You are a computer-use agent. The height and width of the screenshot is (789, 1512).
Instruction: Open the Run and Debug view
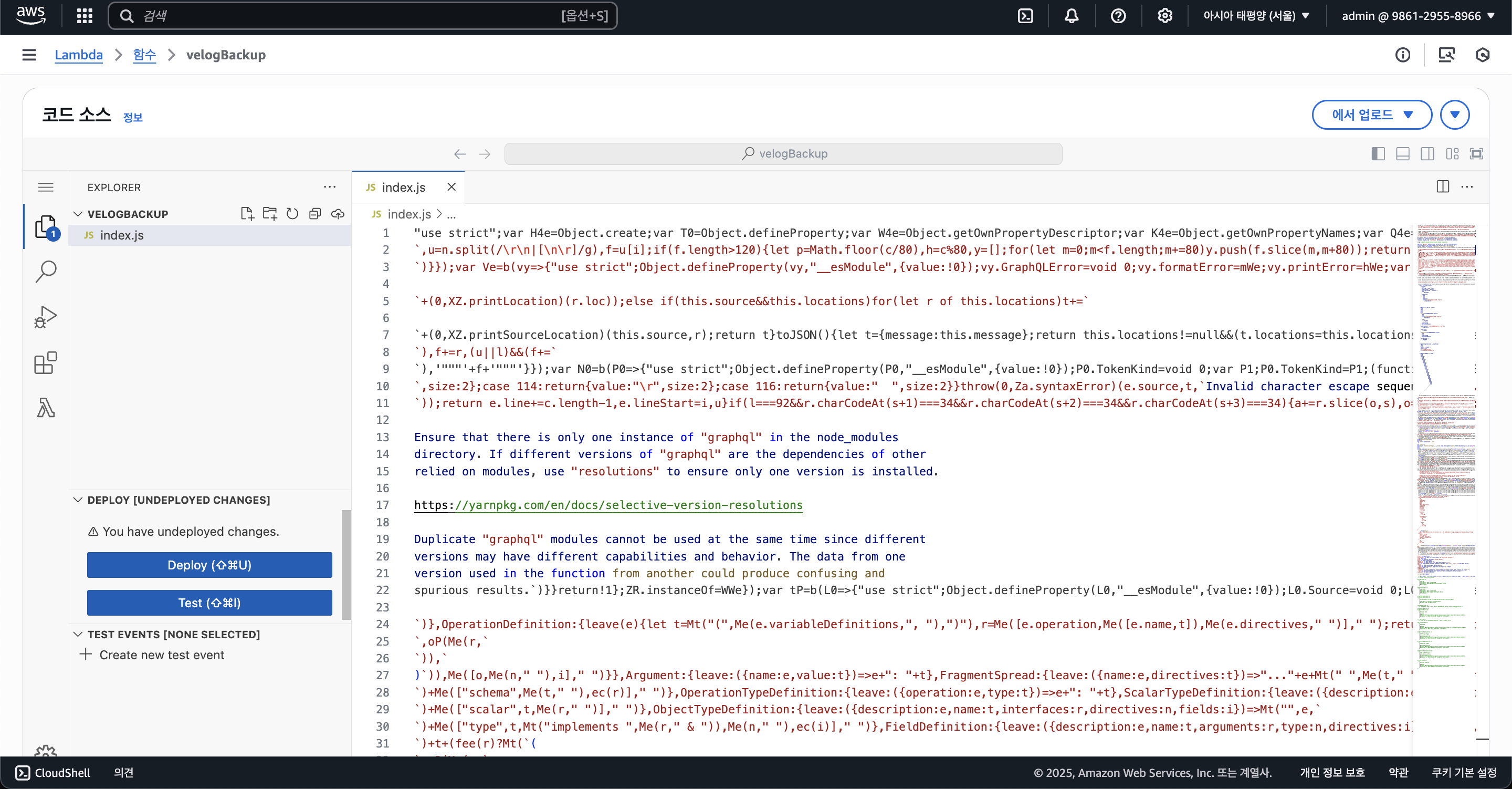[46, 317]
